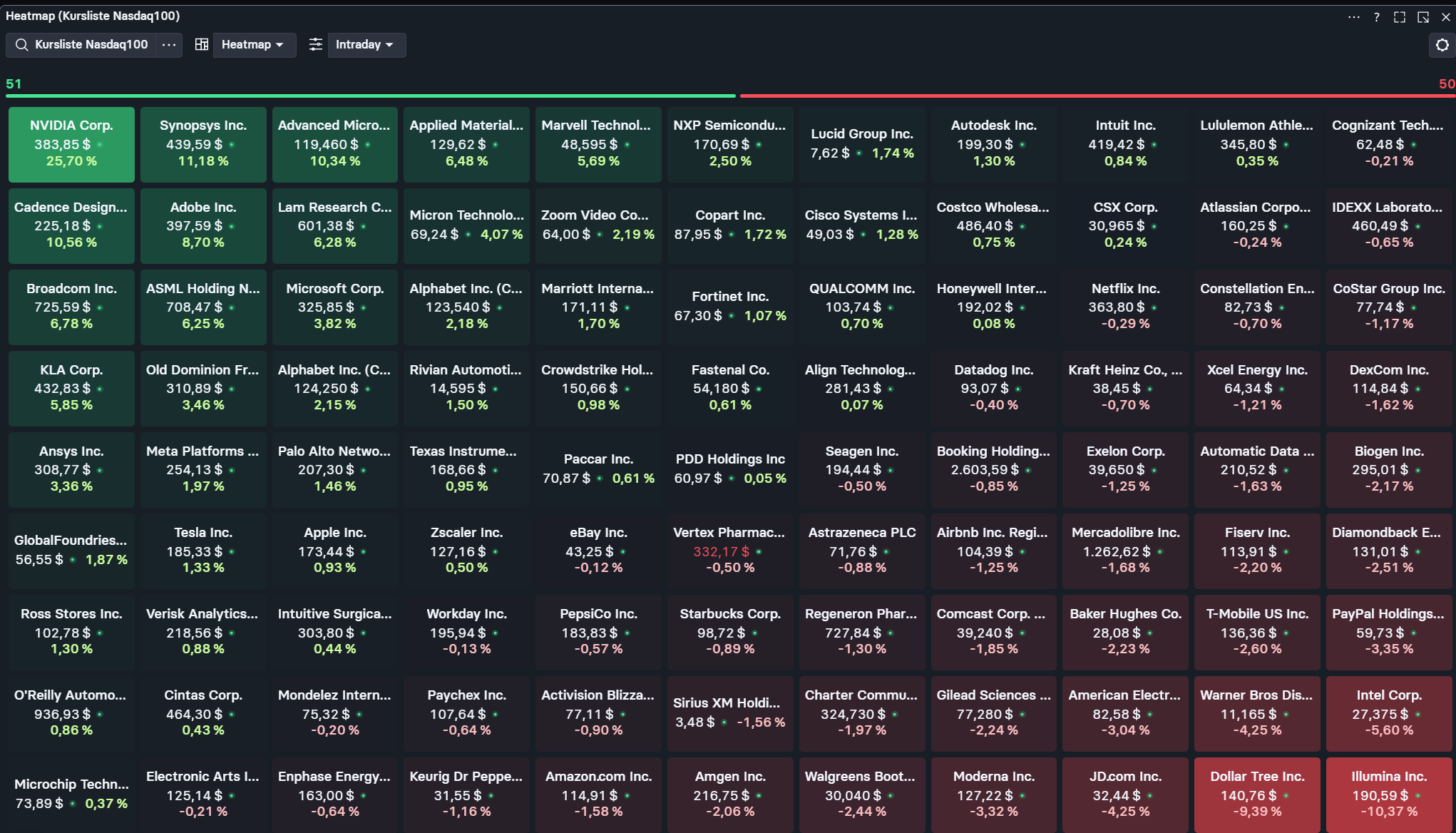
Task: Open the help question mark
Action: 1377,17
